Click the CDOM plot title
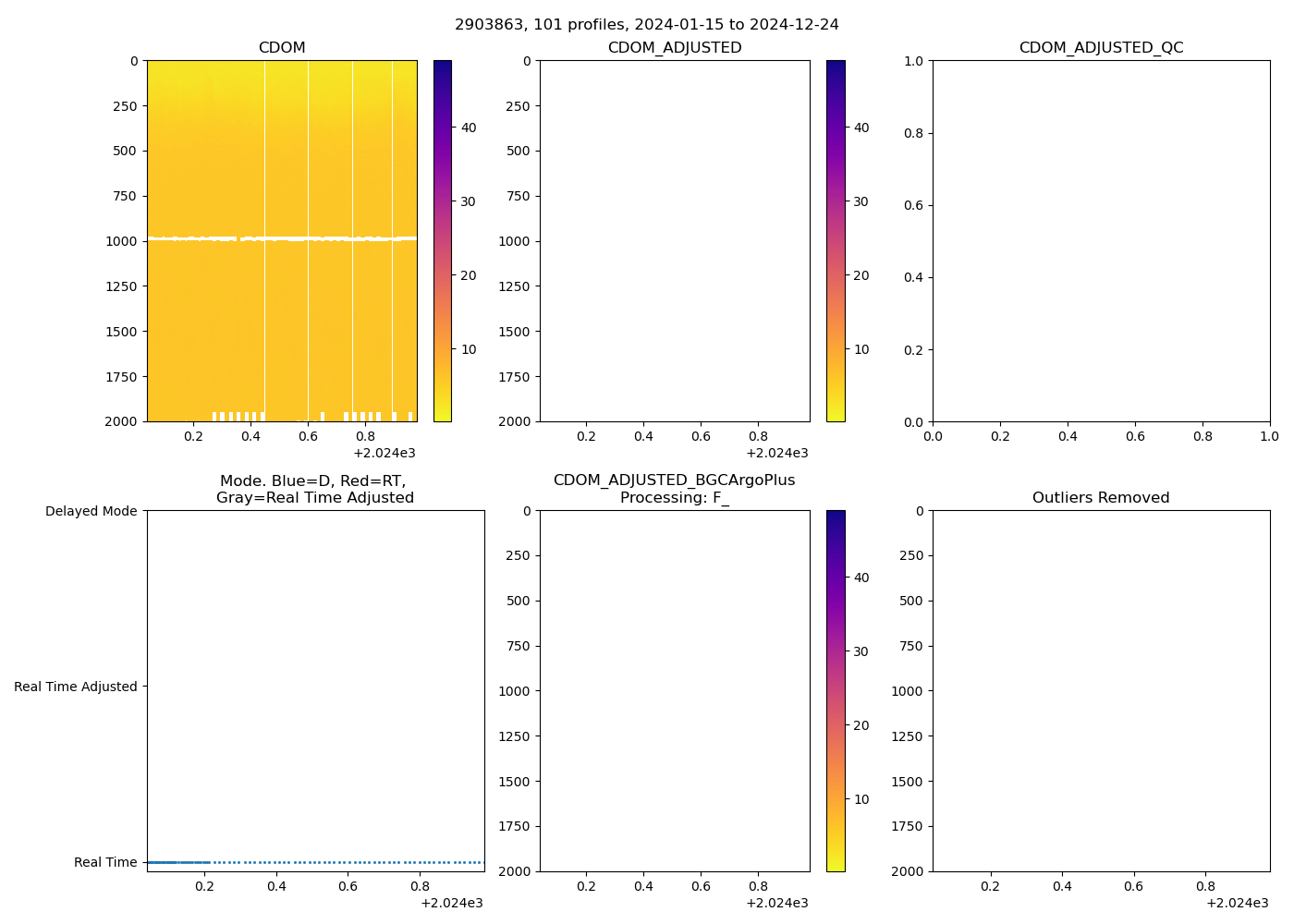 tap(282, 48)
